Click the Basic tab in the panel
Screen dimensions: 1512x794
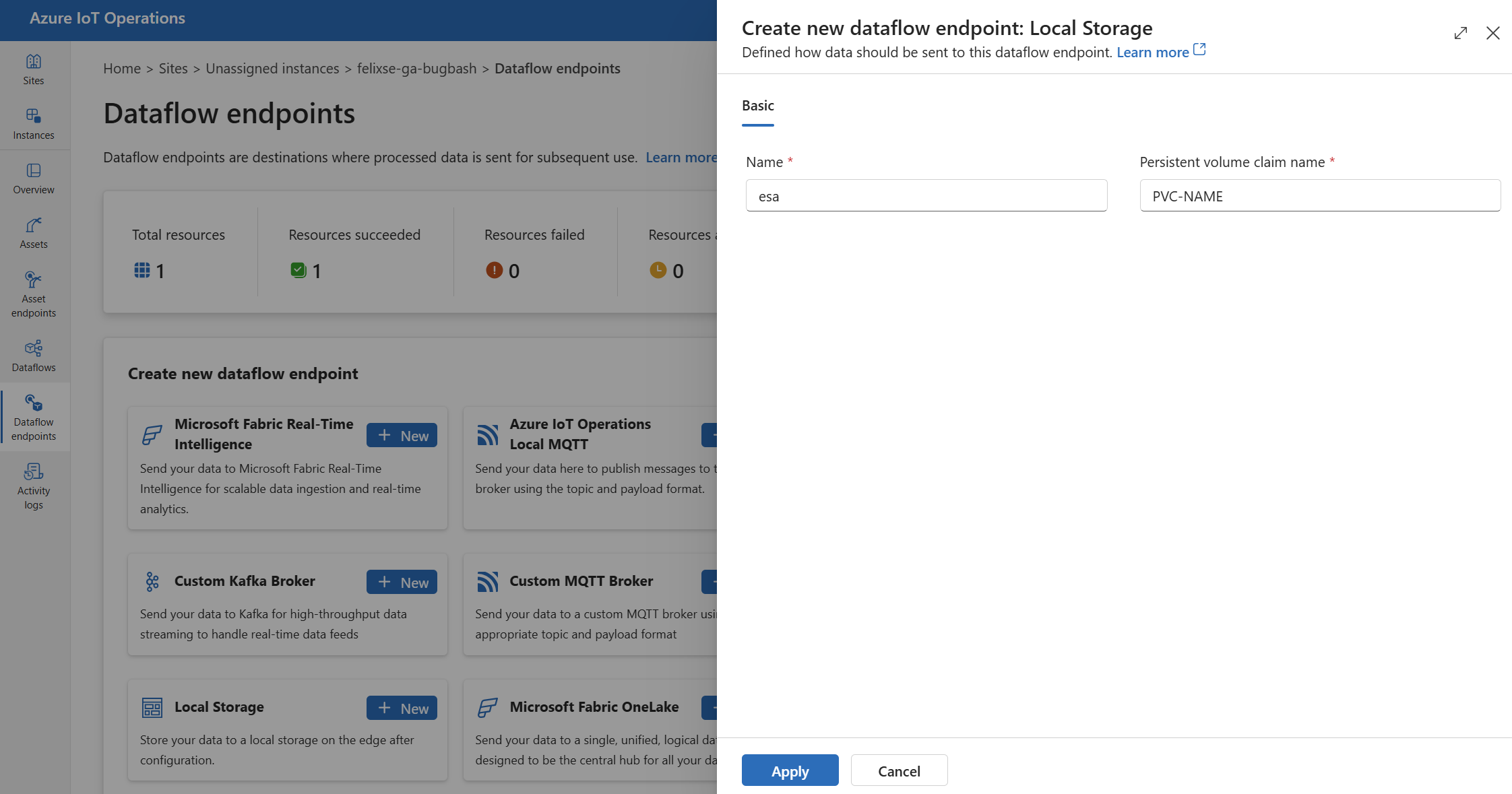click(758, 105)
